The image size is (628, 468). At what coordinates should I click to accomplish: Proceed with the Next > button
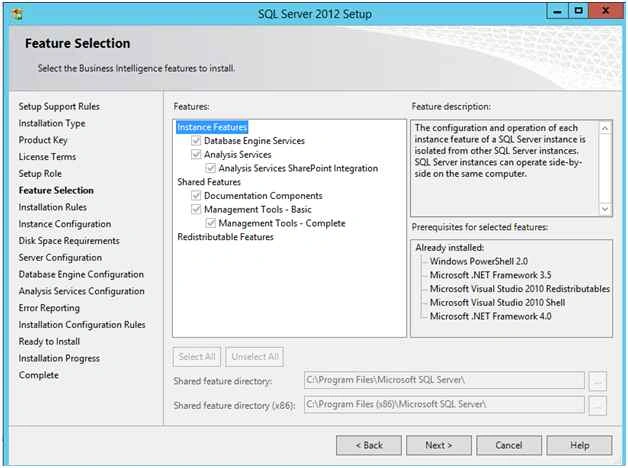[439, 445]
